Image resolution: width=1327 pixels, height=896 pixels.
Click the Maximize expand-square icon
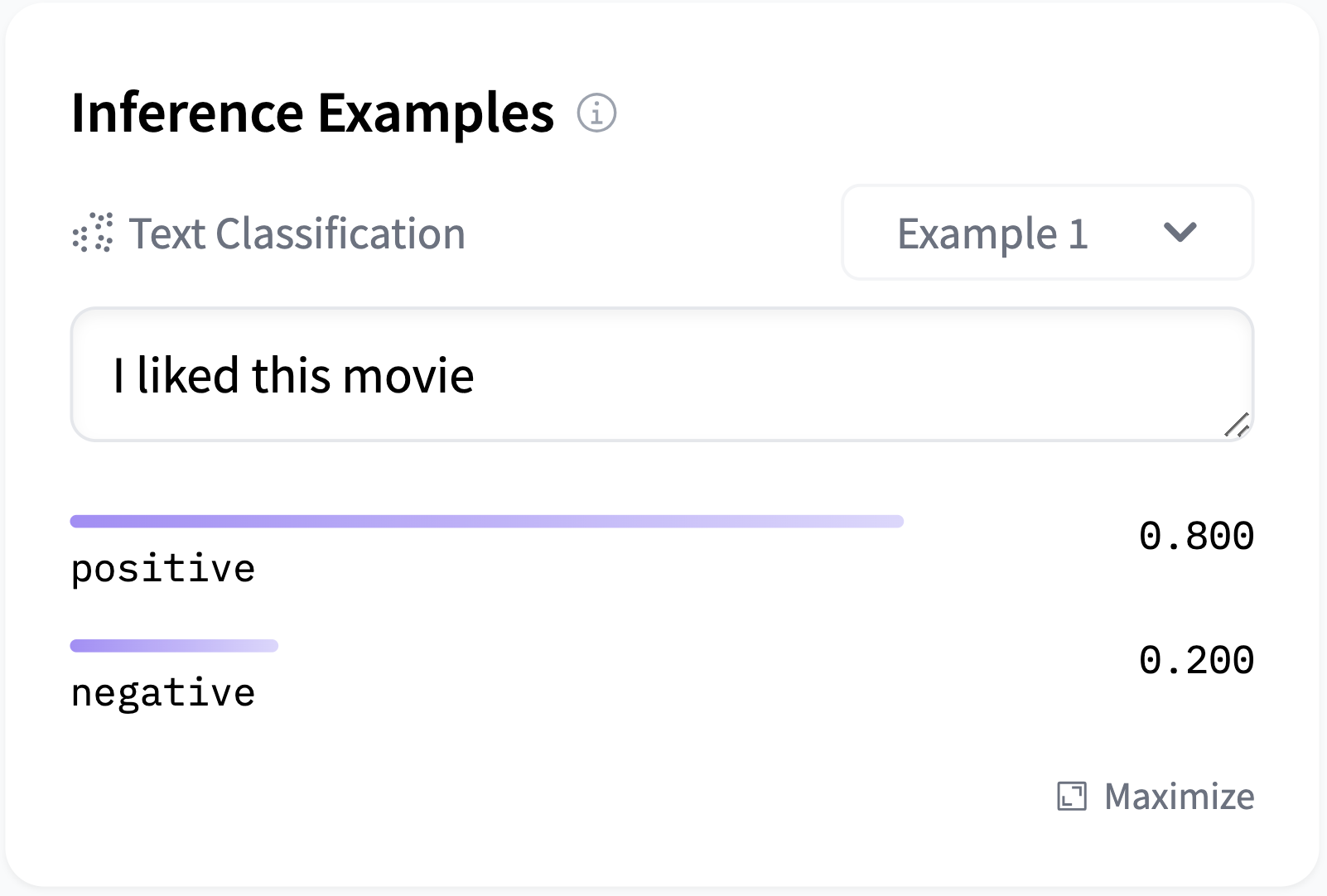click(1071, 796)
